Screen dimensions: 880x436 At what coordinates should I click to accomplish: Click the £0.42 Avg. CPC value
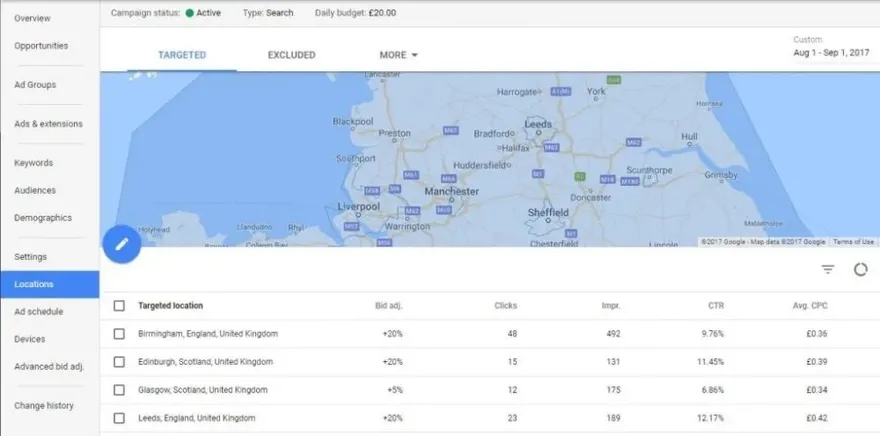point(817,418)
